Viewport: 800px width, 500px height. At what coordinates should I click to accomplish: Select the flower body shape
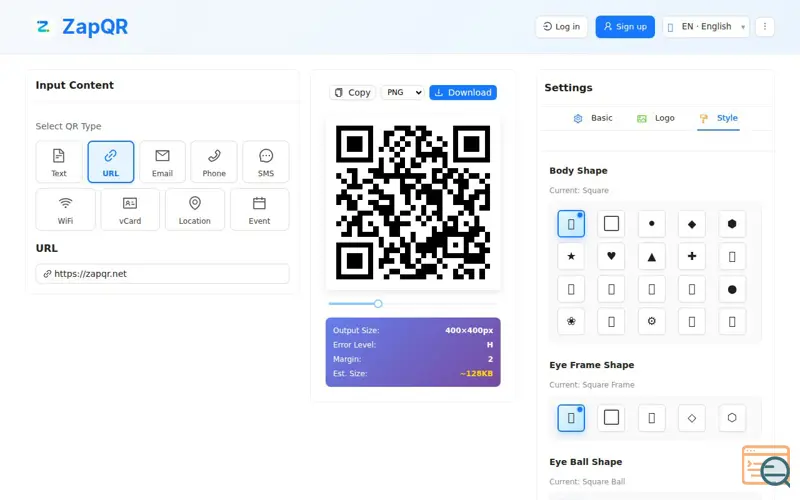click(x=571, y=321)
